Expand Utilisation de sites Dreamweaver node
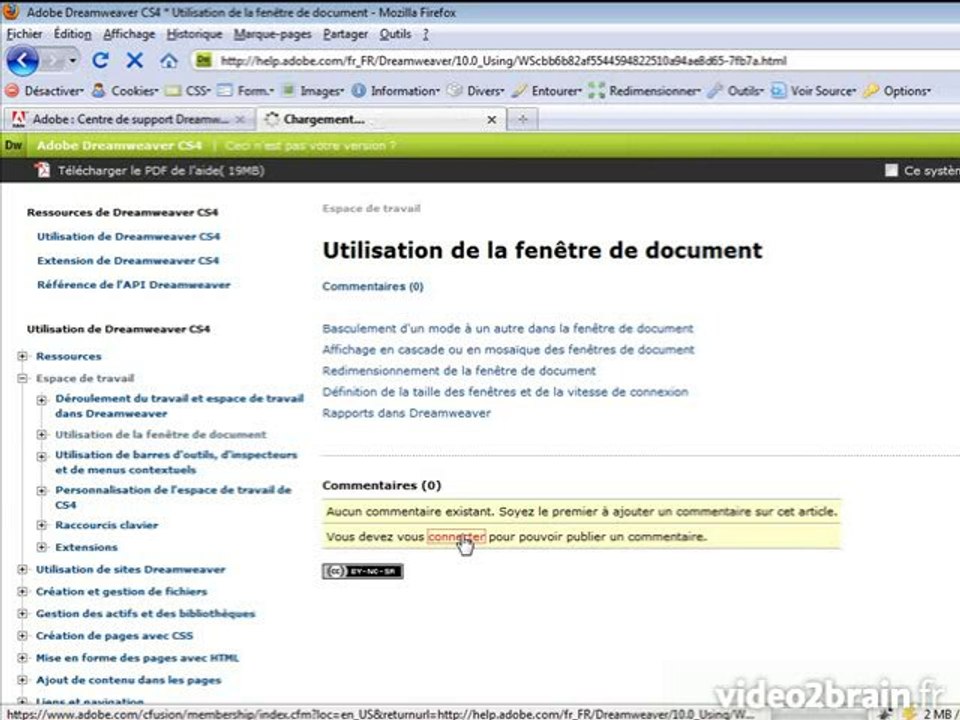The width and height of the screenshot is (960, 720). pos(23,569)
